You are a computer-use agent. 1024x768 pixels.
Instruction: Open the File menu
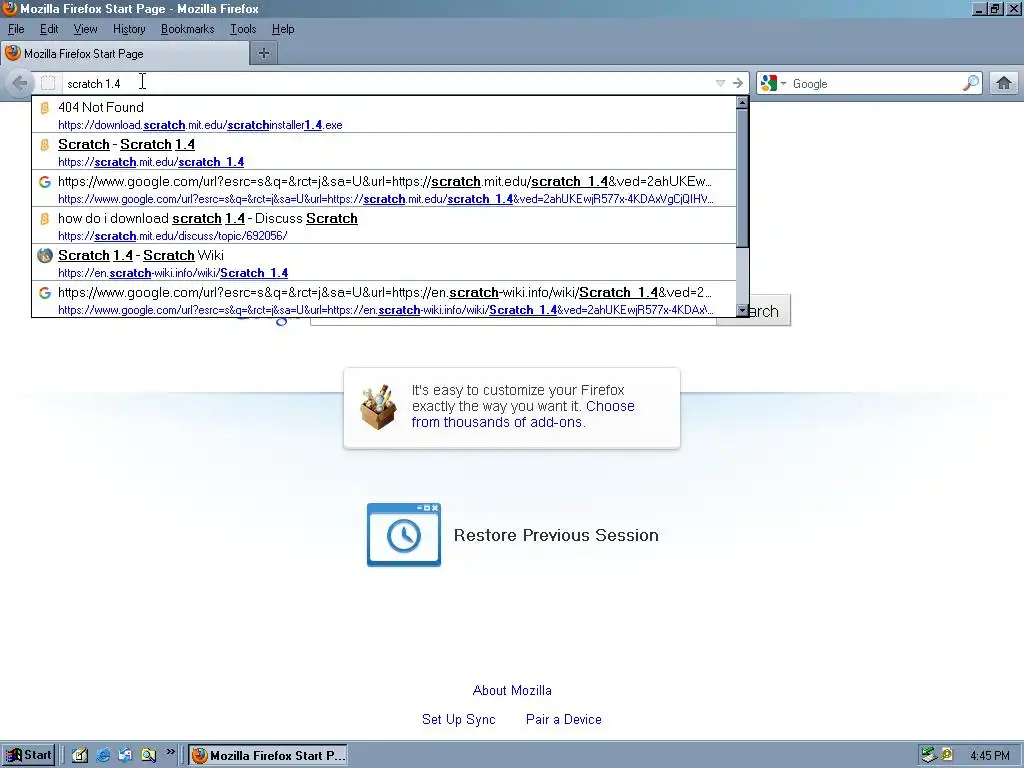pos(16,29)
